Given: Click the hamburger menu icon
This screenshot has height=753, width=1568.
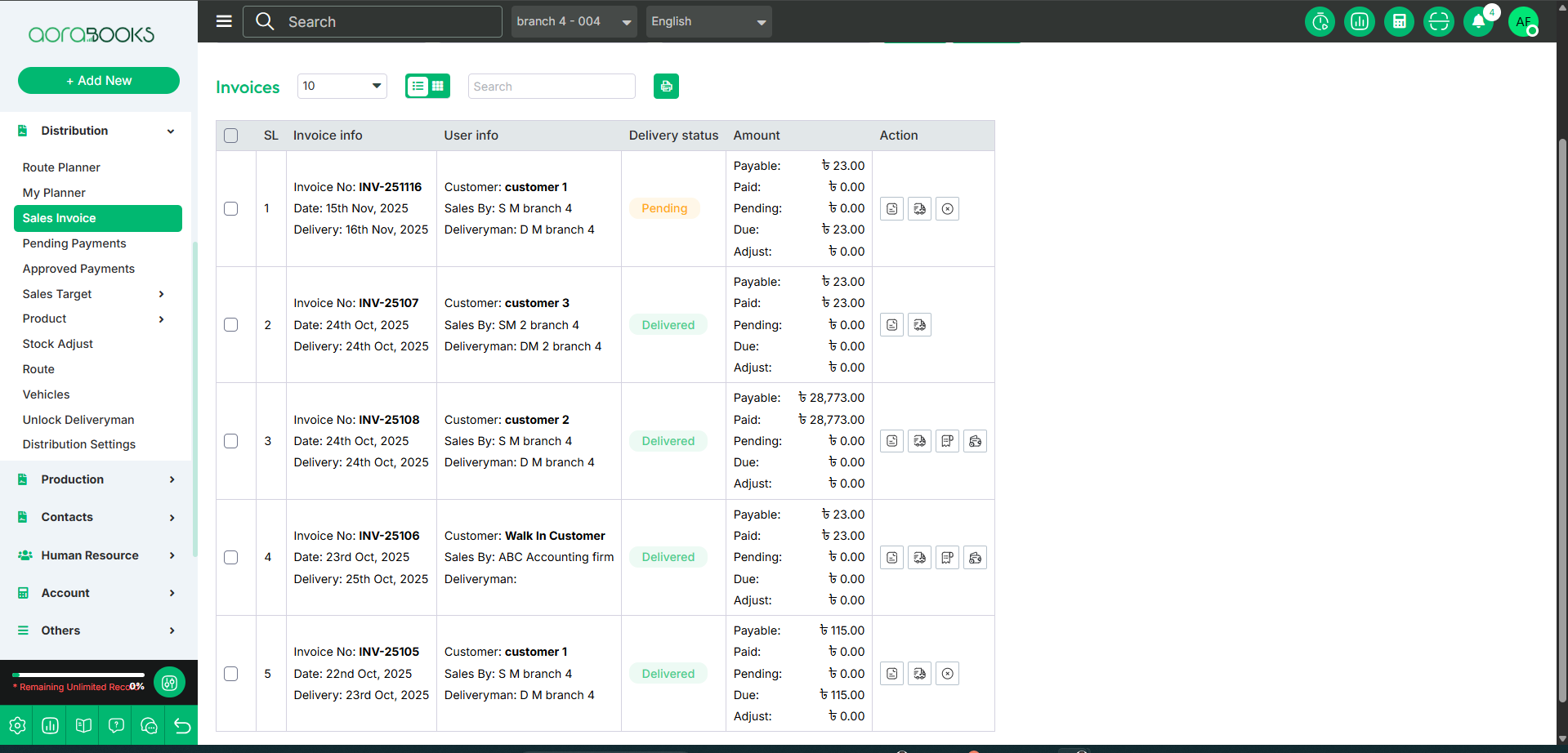Looking at the screenshot, I should tap(224, 21).
